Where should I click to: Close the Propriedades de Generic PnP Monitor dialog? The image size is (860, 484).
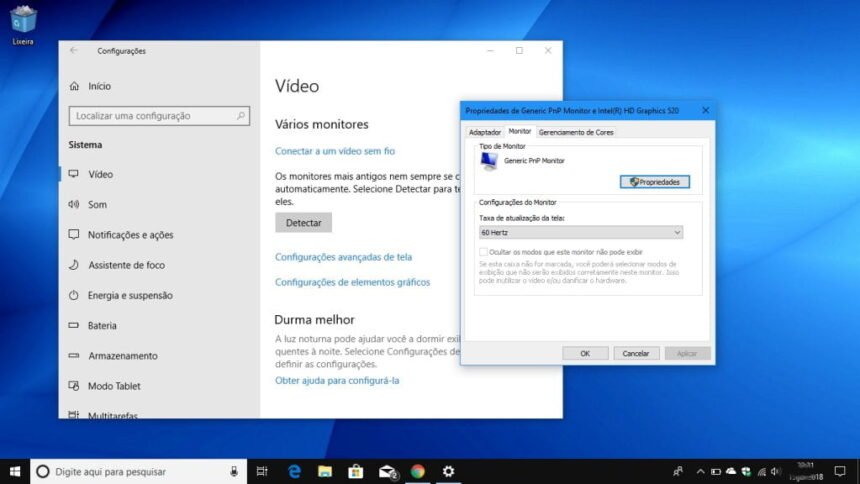[705, 110]
